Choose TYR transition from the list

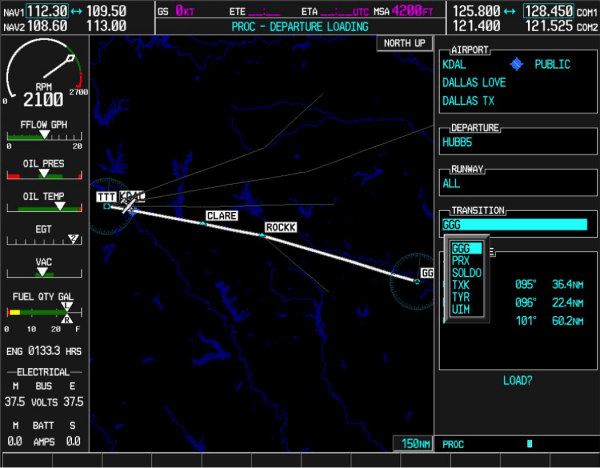click(x=460, y=297)
